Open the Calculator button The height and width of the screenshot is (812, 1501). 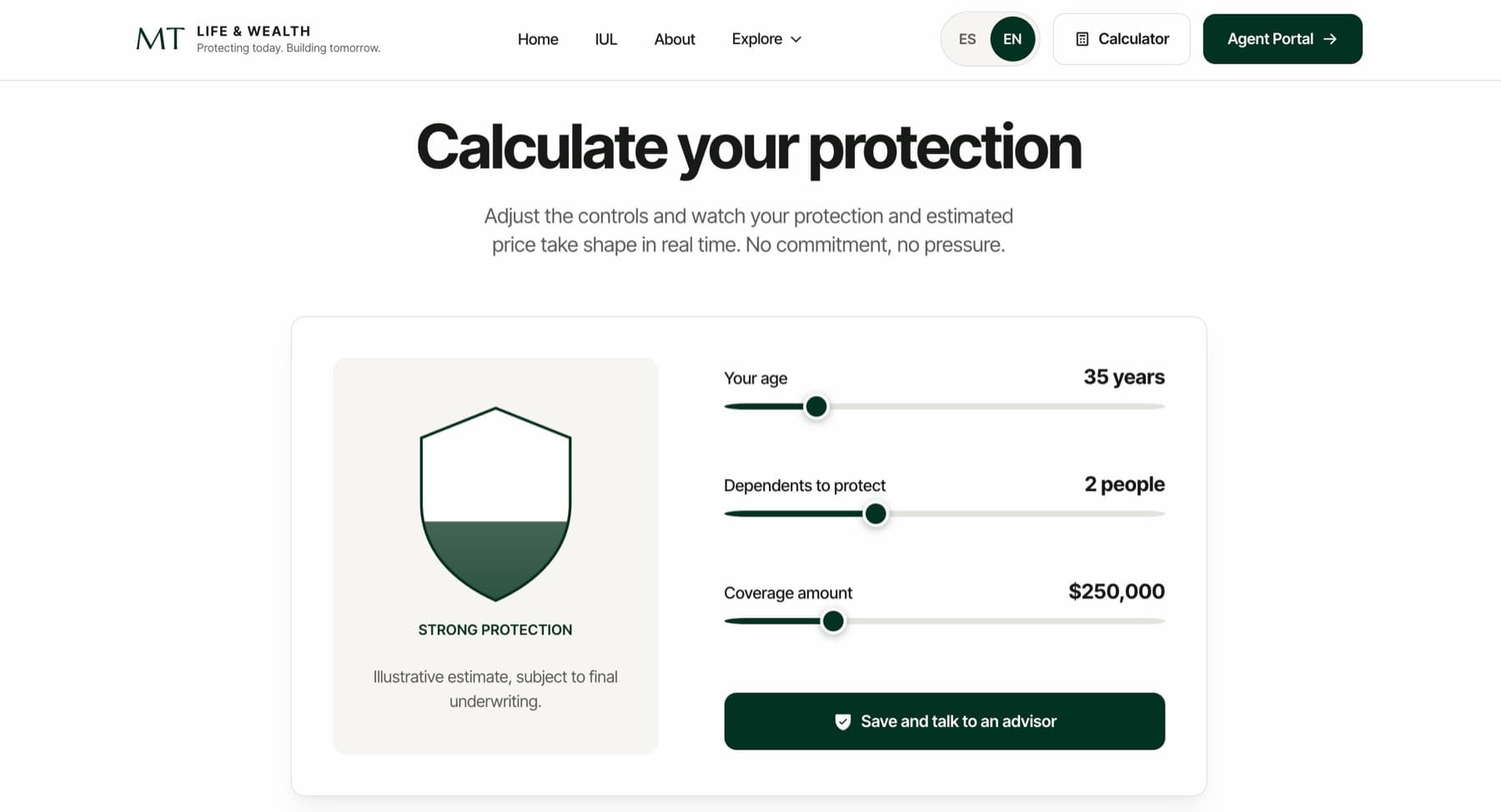tap(1121, 39)
